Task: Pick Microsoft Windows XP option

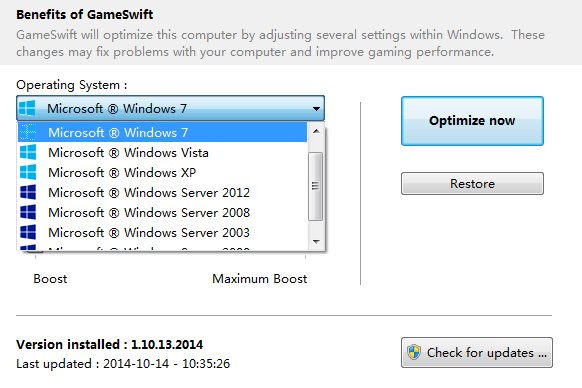Action: (x=163, y=173)
